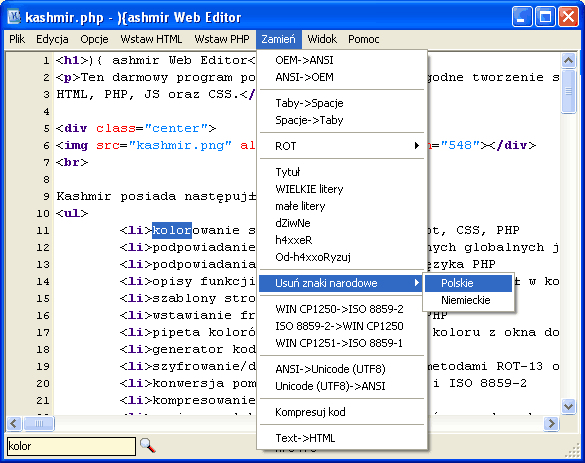Expand the ROT submenu
The width and height of the screenshot is (585, 463).
tap(341, 146)
